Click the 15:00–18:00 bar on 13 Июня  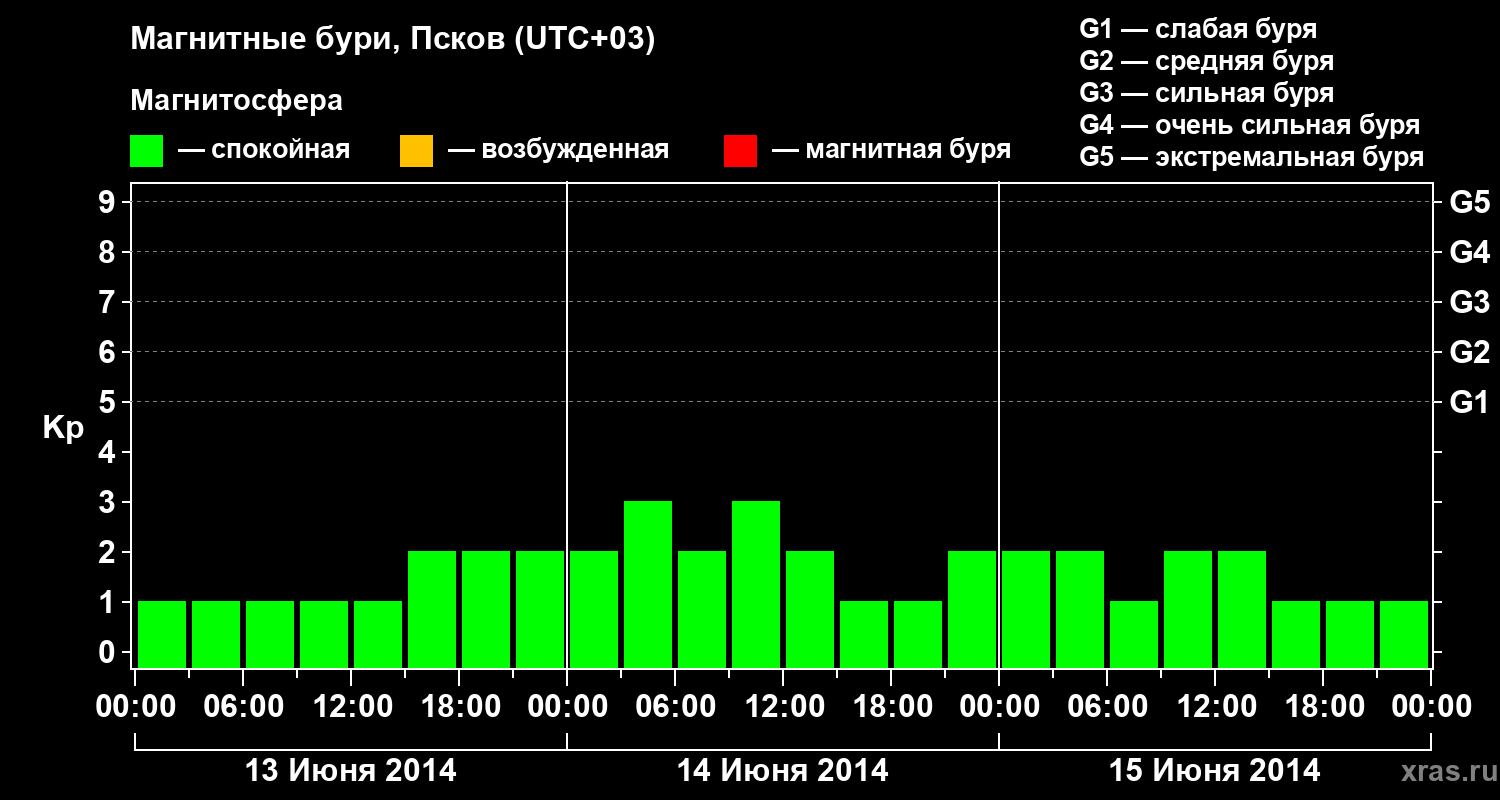tap(432, 610)
